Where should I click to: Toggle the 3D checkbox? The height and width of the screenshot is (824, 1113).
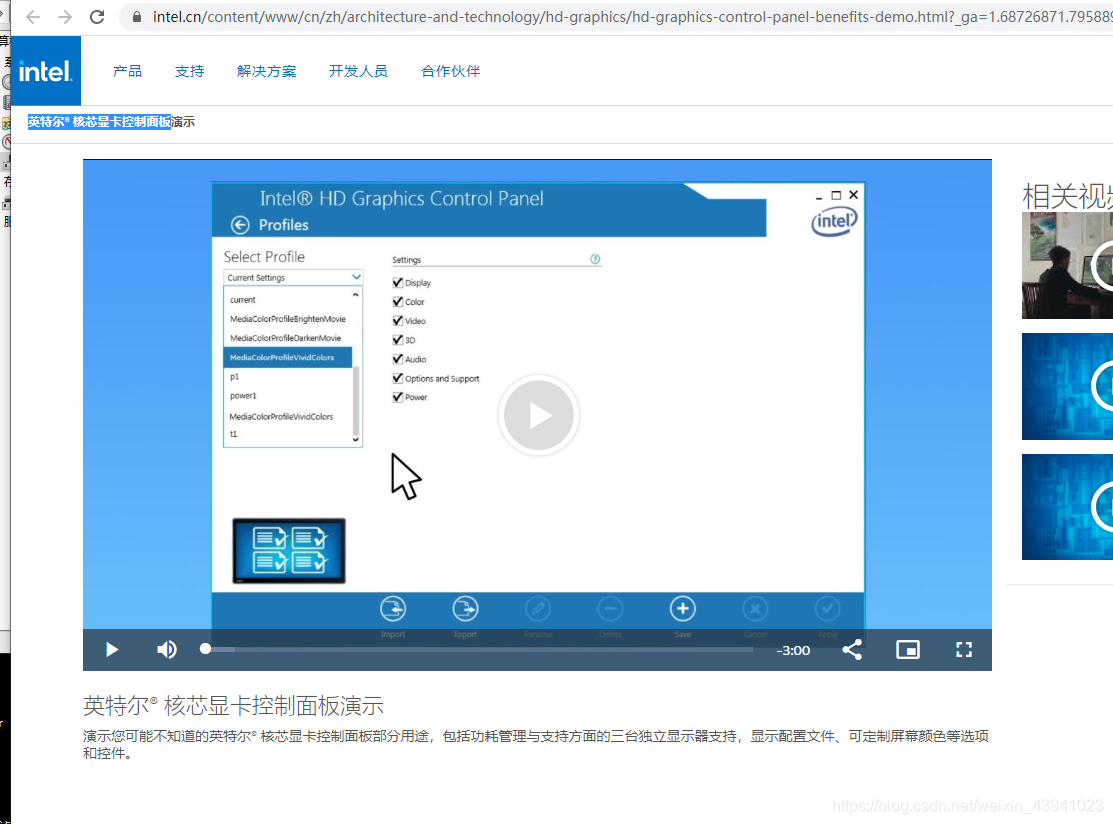(398, 340)
